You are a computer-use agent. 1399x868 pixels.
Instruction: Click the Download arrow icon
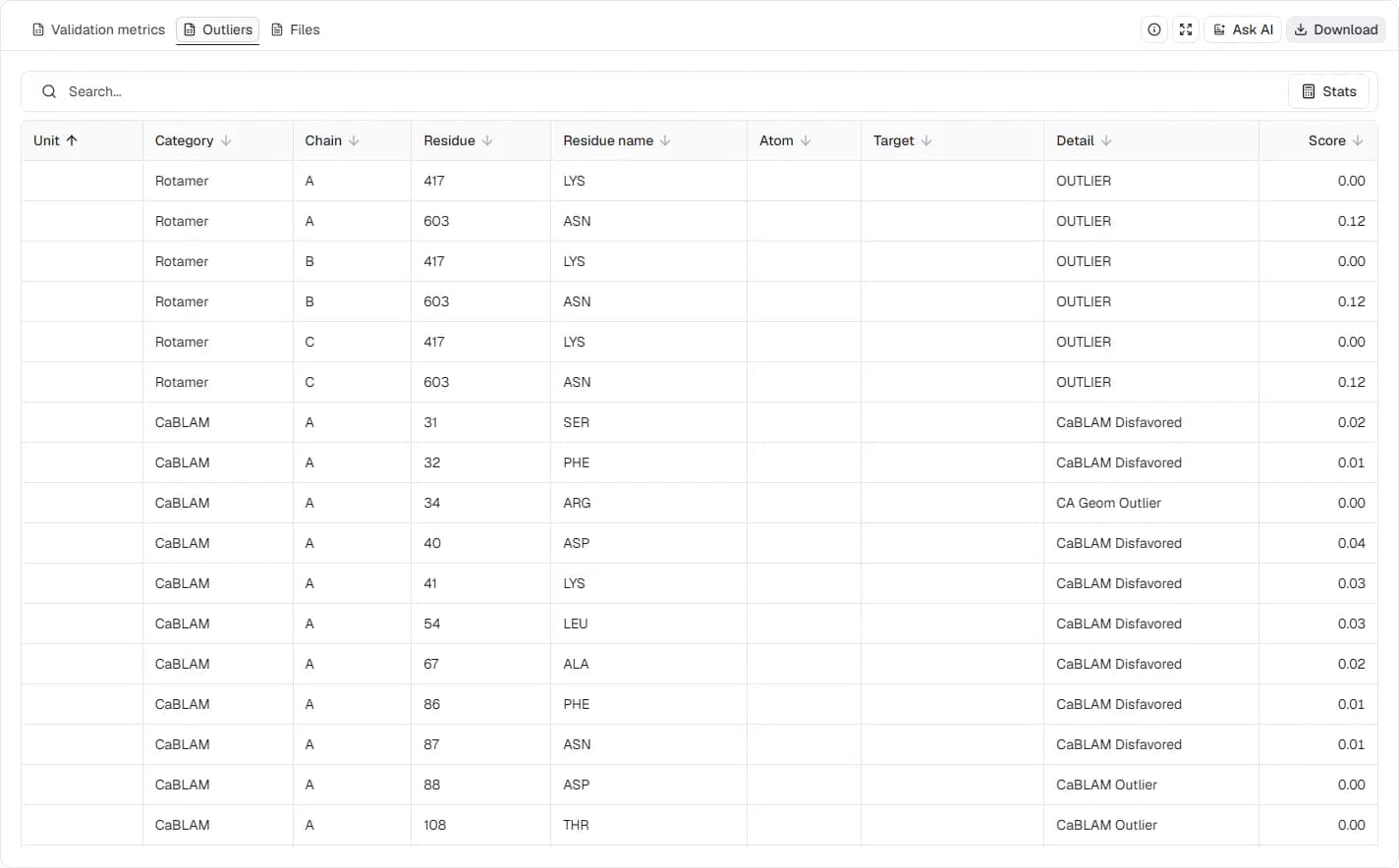coord(1301,29)
